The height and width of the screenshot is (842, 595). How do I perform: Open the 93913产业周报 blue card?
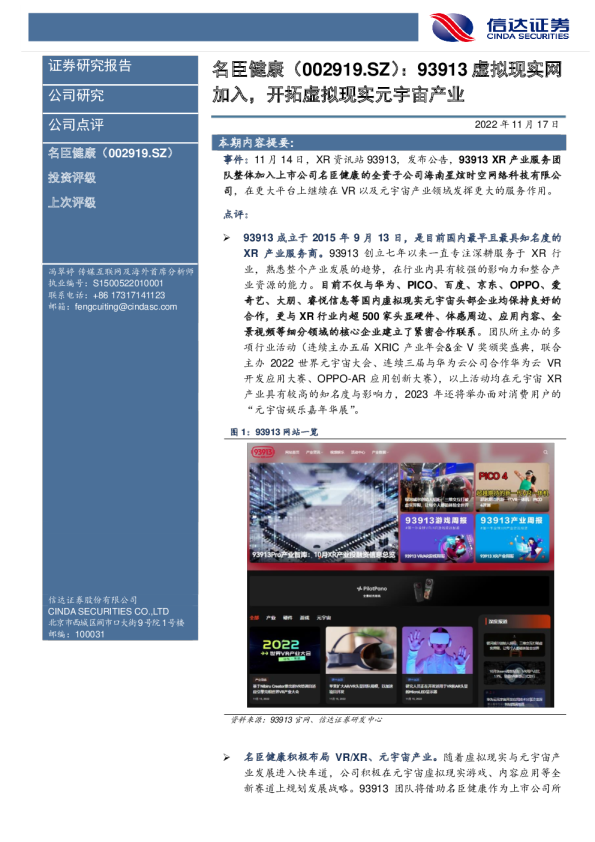tap(512, 538)
